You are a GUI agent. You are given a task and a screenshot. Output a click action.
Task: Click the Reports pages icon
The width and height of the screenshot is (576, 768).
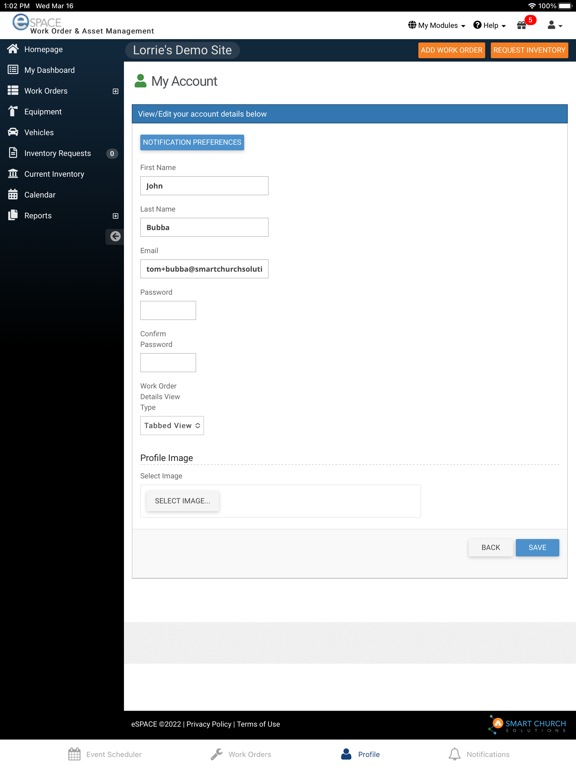(13, 215)
